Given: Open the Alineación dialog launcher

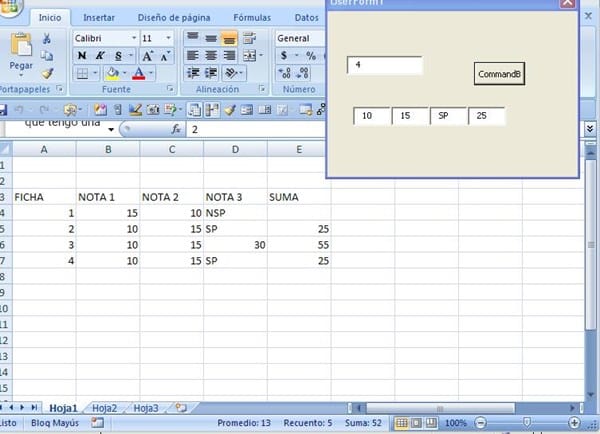Looking at the screenshot, I should (x=262, y=89).
